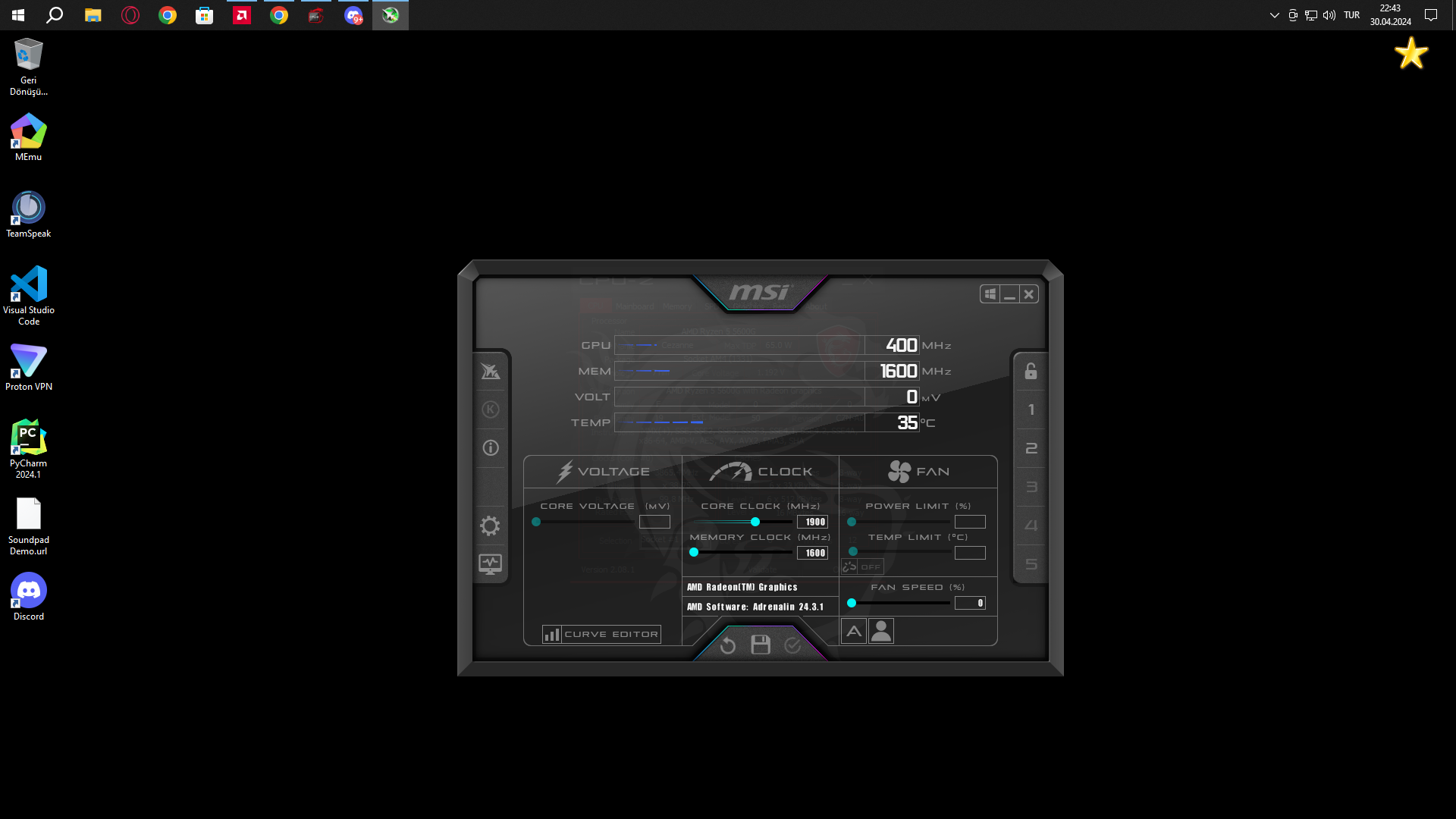
Task: Open Windows search from taskbar
Action: (x=55, y=15)
